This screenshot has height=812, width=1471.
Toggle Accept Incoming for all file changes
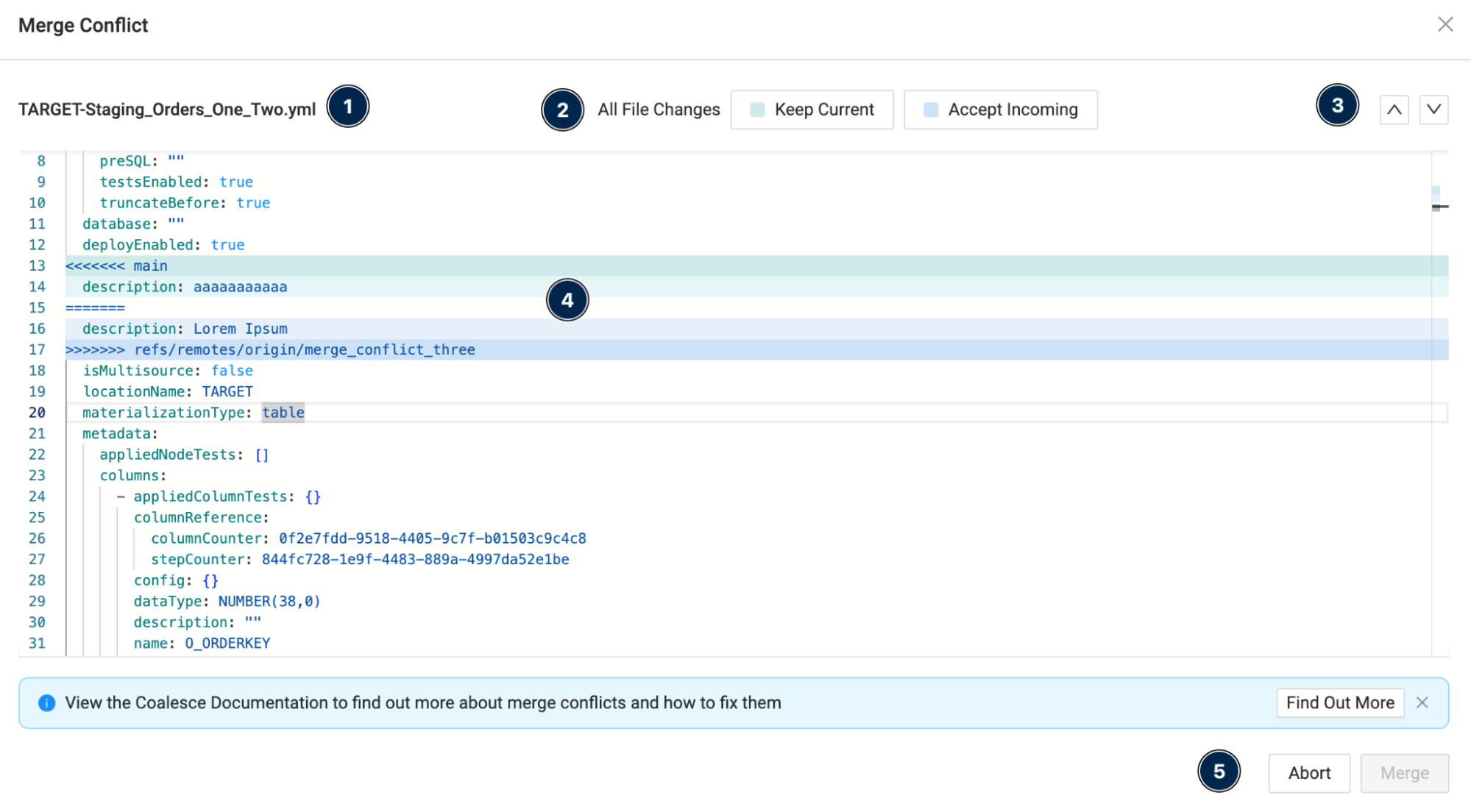pyautogui.click(x=997, y=109)
